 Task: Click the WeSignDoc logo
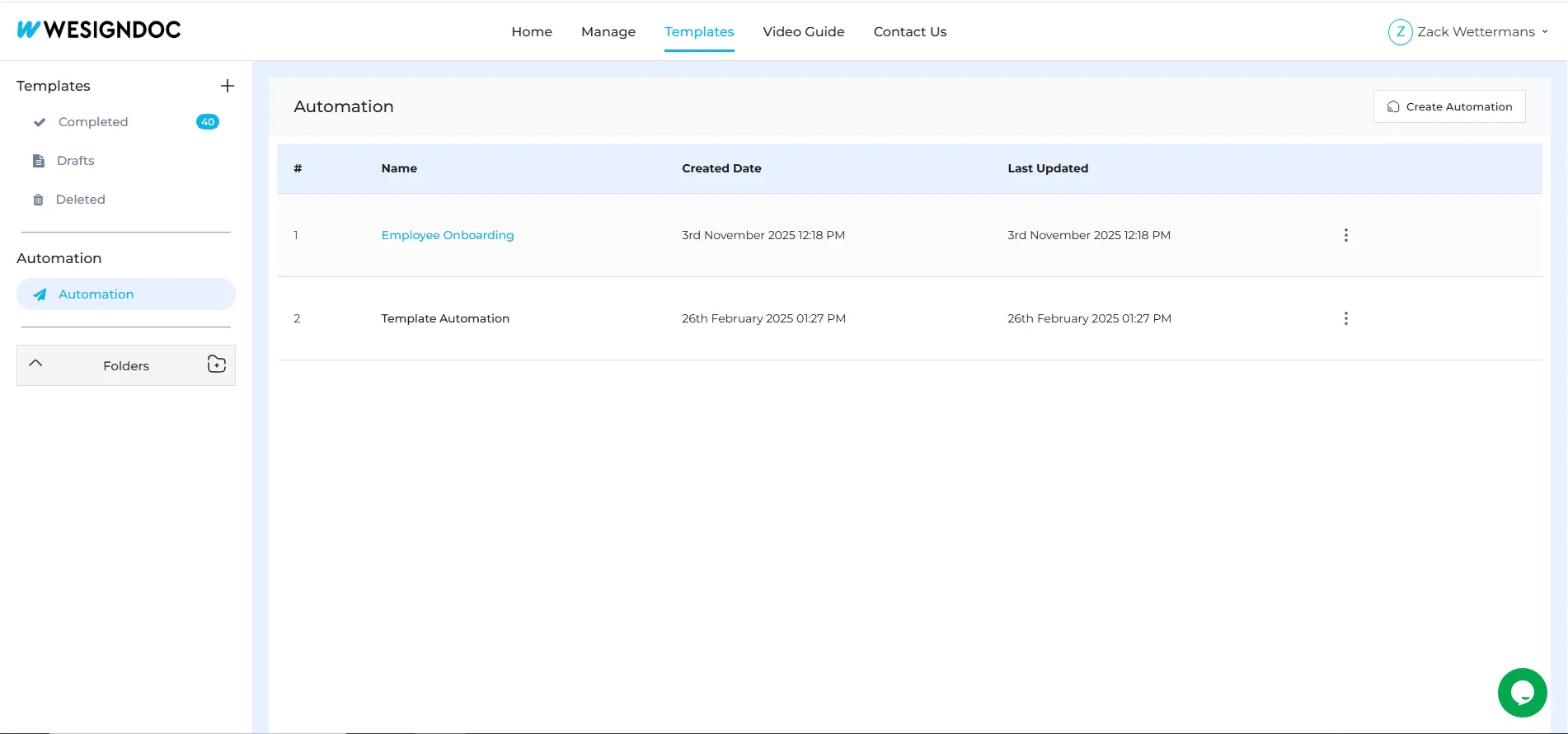99,30
